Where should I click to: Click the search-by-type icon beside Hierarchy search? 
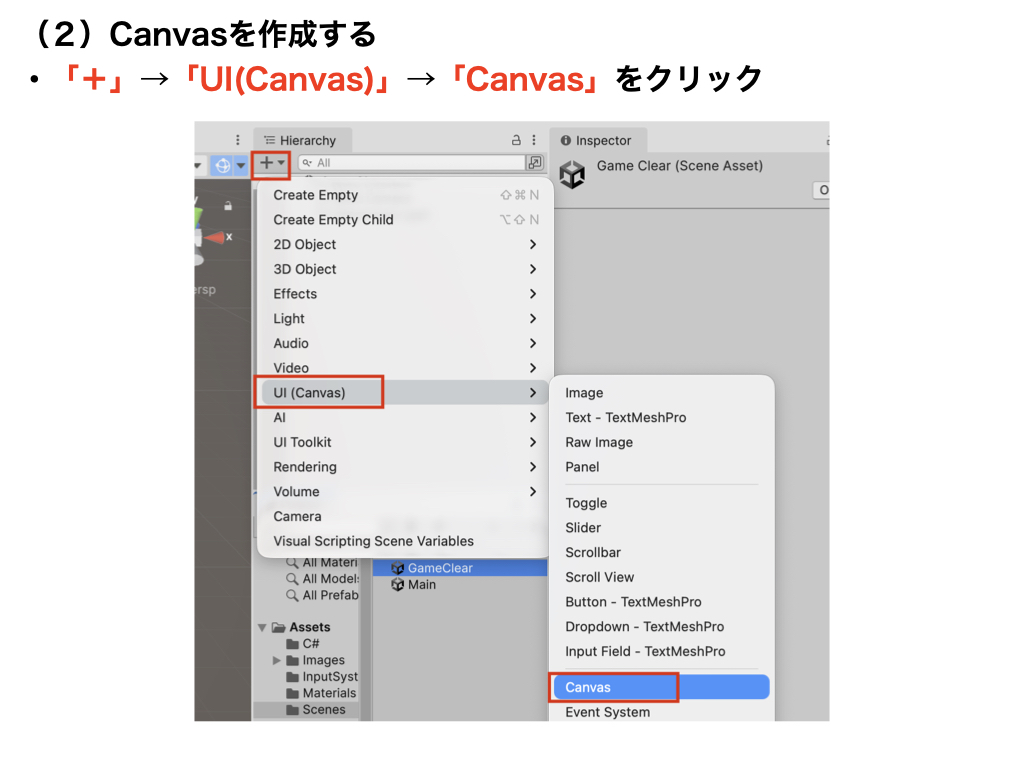pyautogui.click(x=536, y=163)
